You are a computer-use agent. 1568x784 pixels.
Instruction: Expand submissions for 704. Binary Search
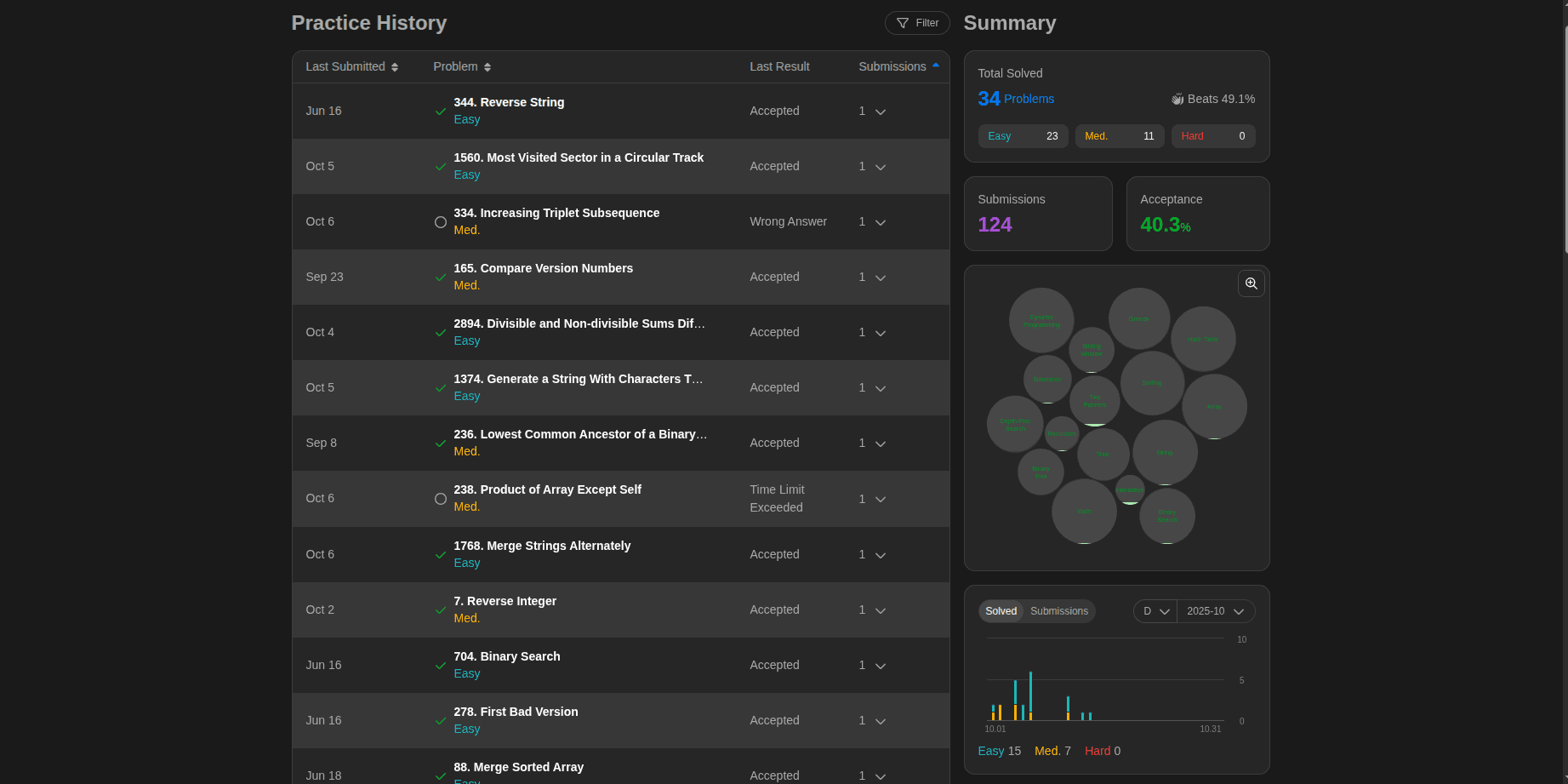(881, 666)
